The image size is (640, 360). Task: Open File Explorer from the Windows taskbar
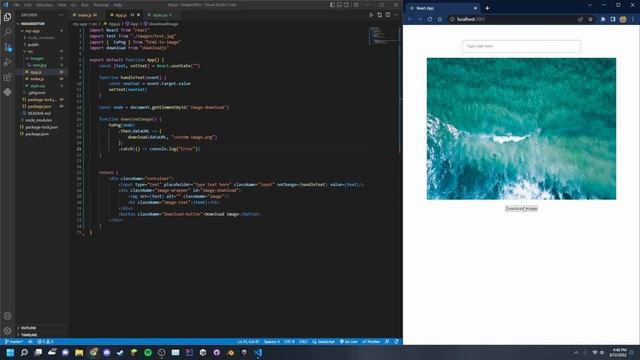click(79, 352)
